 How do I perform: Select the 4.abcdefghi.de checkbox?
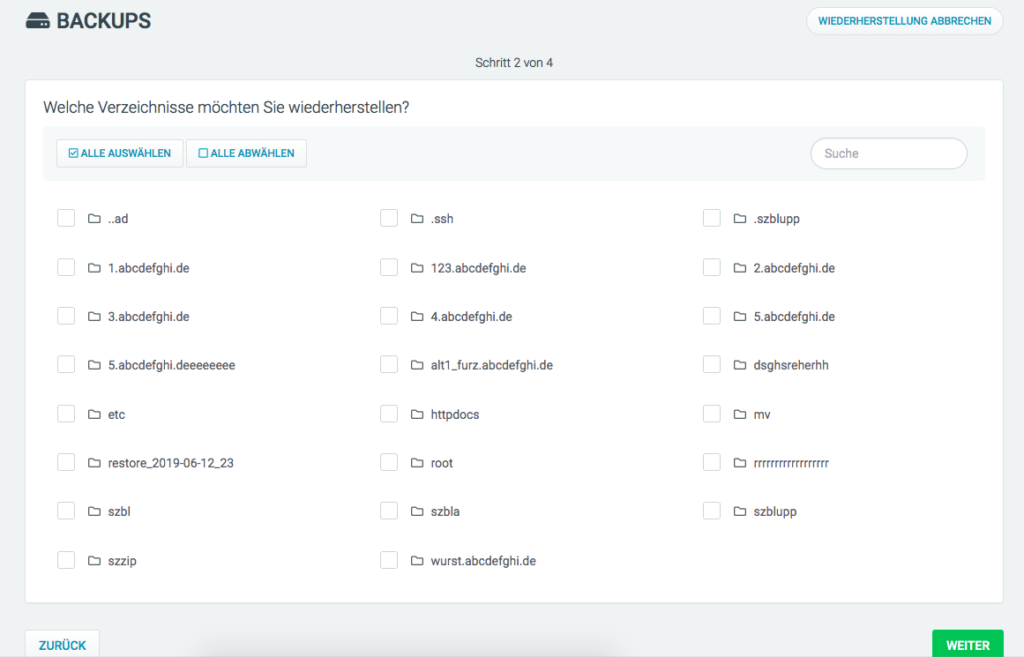tap(389, 315)
